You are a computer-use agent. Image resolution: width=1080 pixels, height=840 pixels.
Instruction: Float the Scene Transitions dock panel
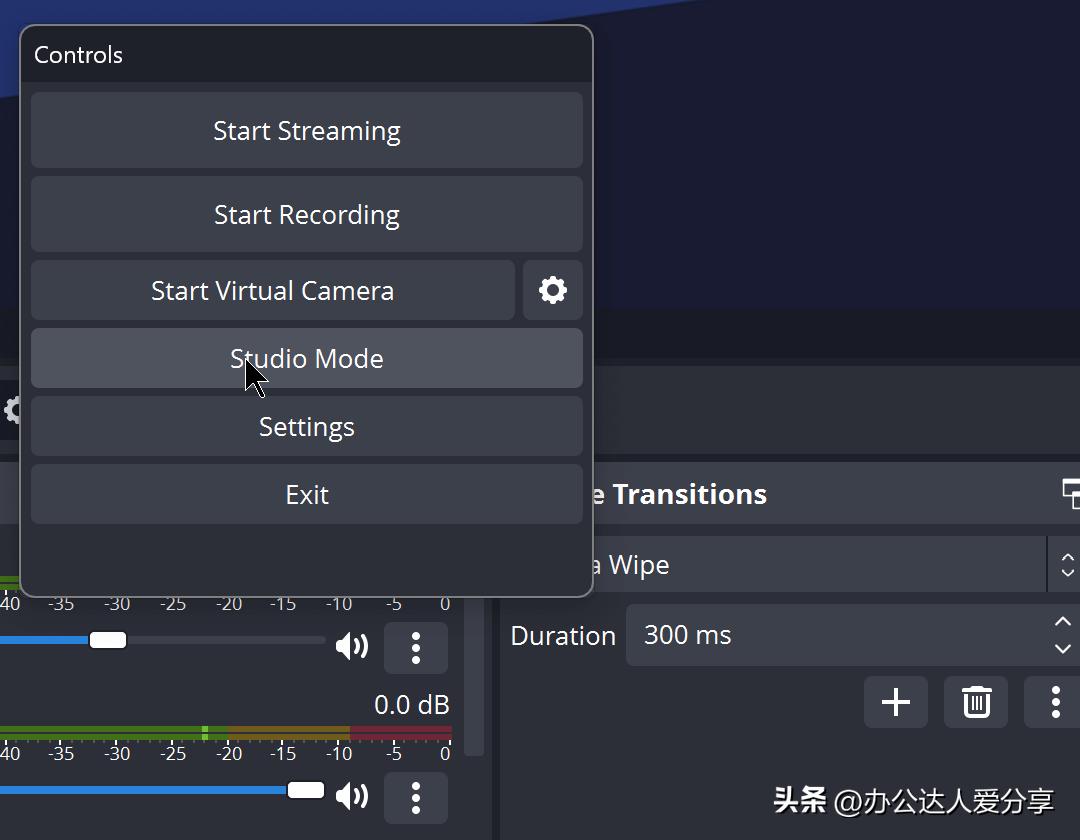click(1070, 493)
